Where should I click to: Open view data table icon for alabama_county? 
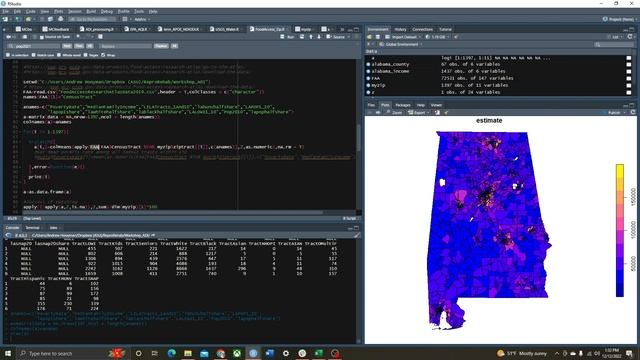[x=629, y=64]
